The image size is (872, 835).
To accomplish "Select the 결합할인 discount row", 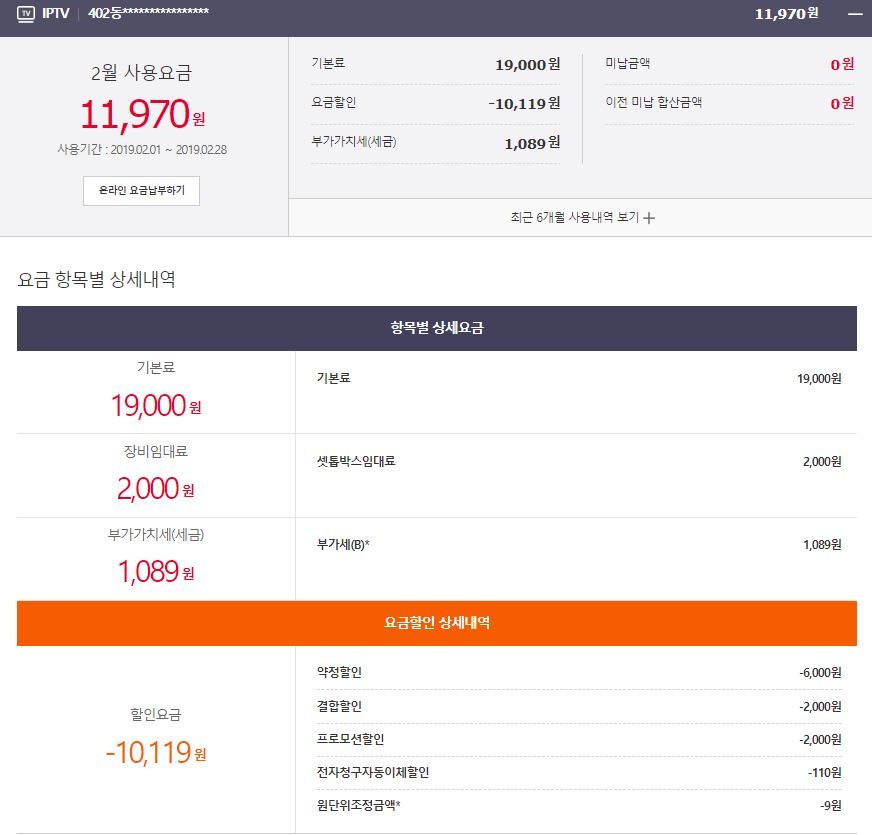I will pos(578,706).
